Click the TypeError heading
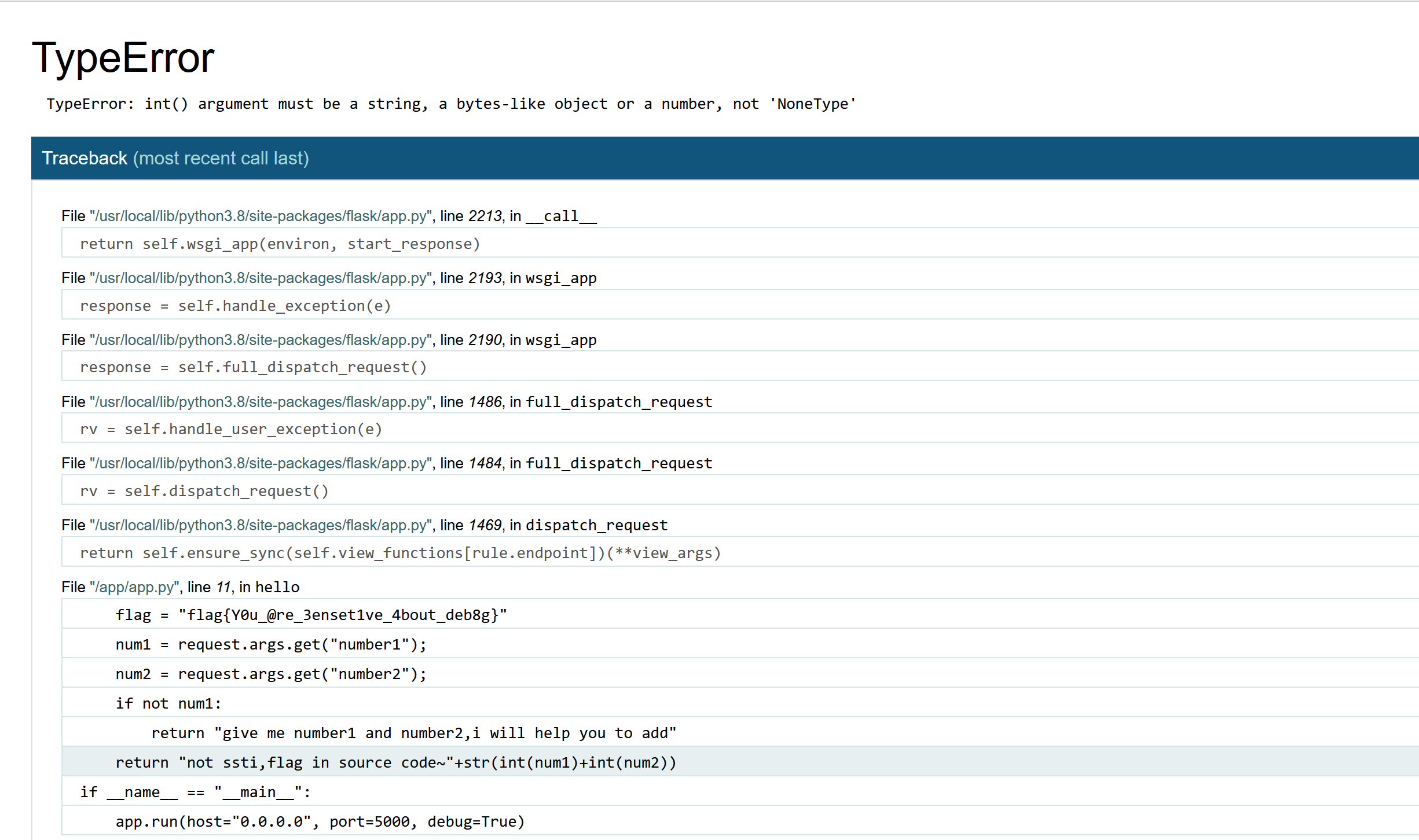The height and width of the screenshot is (840, 1419). click(123, 58)
